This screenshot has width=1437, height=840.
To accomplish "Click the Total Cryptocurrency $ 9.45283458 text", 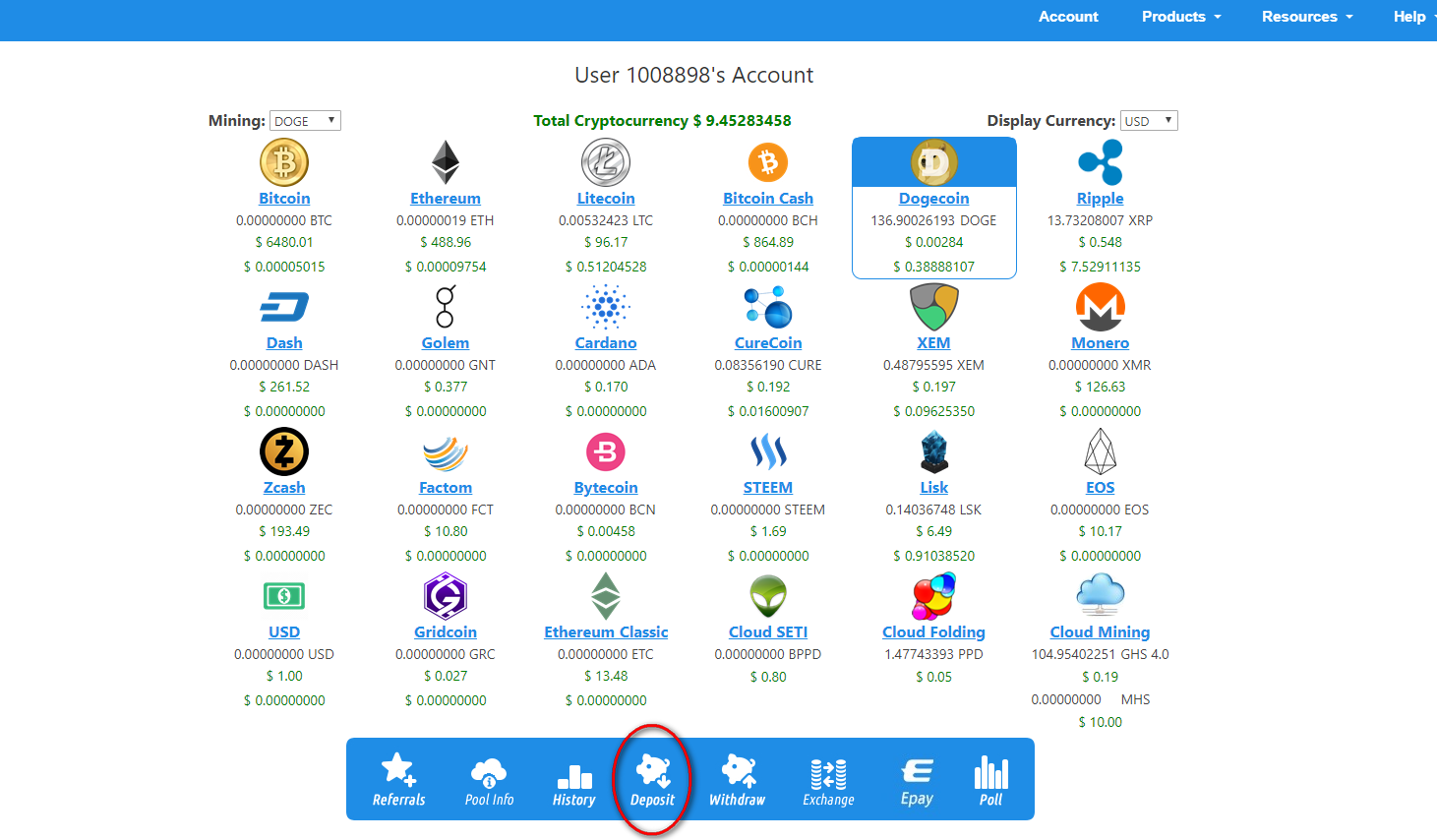I will [662, 121].
